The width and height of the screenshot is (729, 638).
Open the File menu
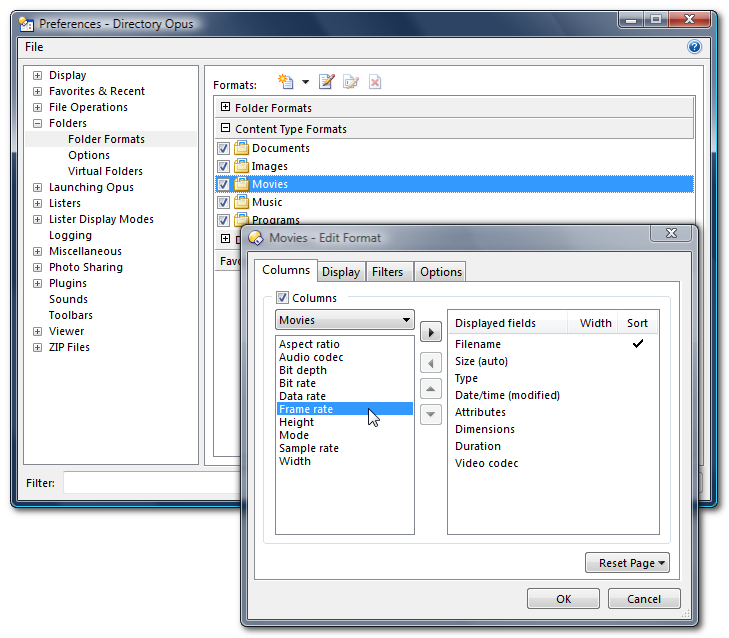[x=34, y=47]
